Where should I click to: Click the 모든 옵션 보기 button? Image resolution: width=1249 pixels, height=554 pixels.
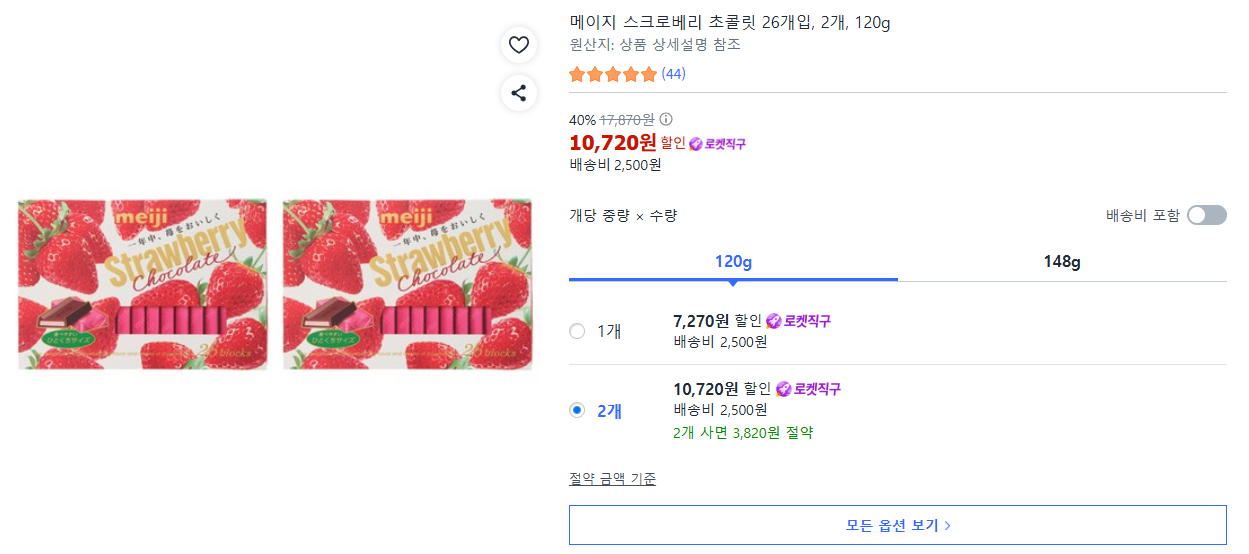click(897, 525)
